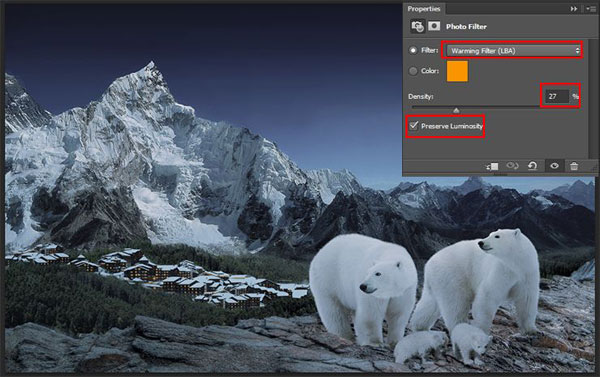Switch to the layer mask icon
This screenshot has height=377, width=600.
pyautogui.click(x=434, y=26)
